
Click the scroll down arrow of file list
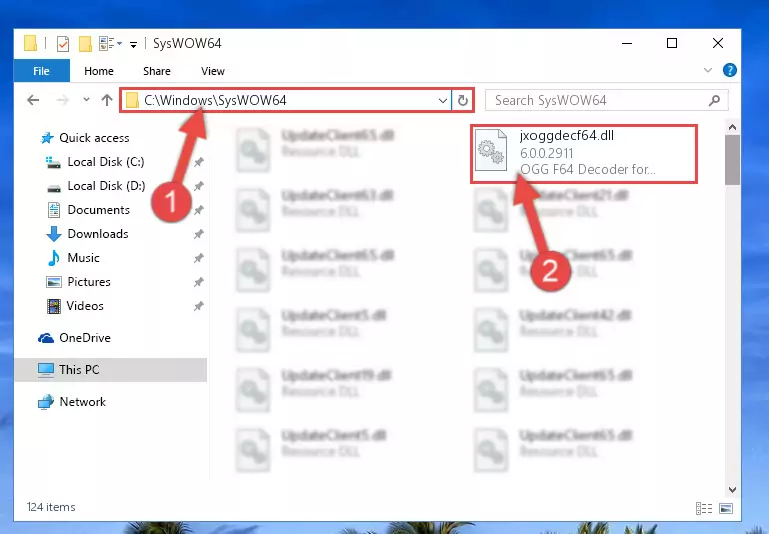732,489
